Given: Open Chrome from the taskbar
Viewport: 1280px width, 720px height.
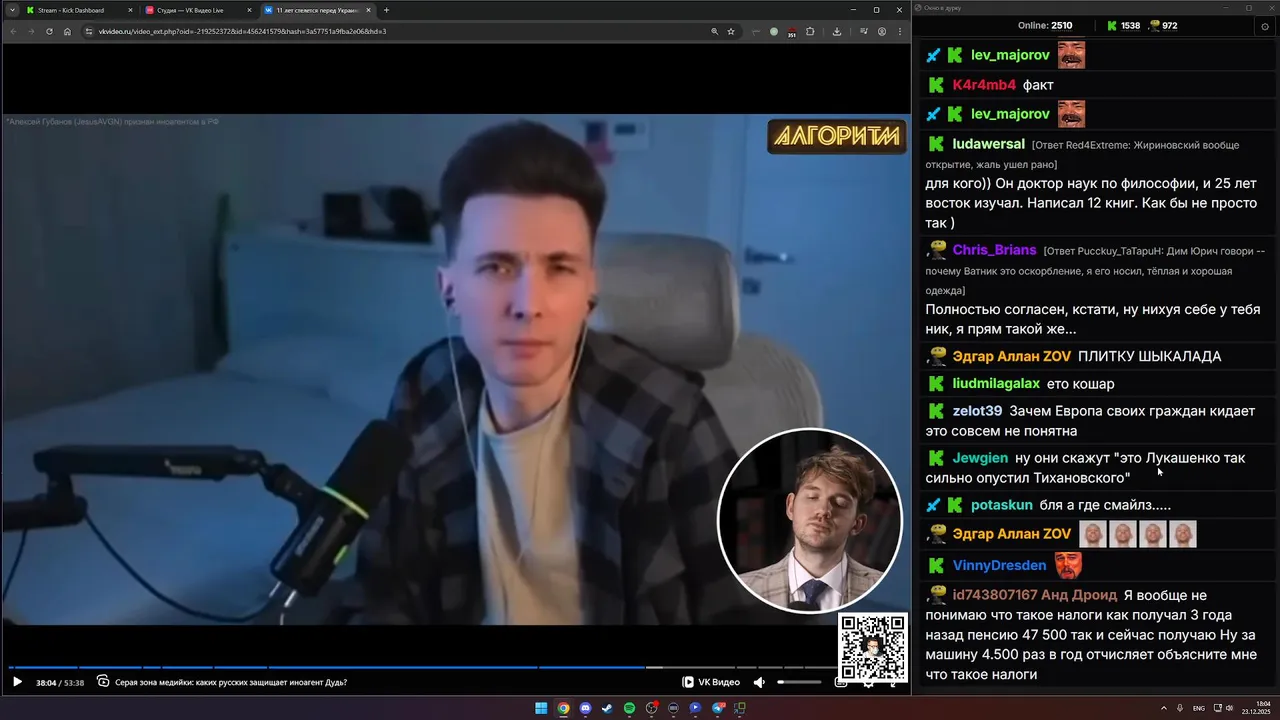Looking at the screenshot, I should tap(563, 708).
